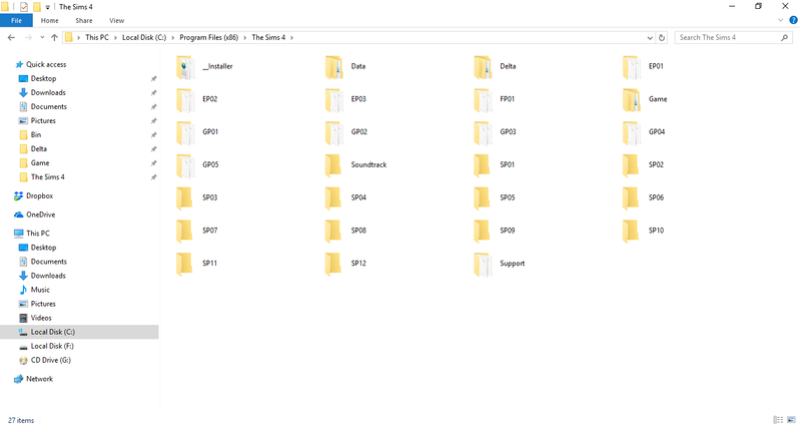This screenshot has height=427, width=800.
Task: Open the Game folder in file list
Action: tap(645, 99)
